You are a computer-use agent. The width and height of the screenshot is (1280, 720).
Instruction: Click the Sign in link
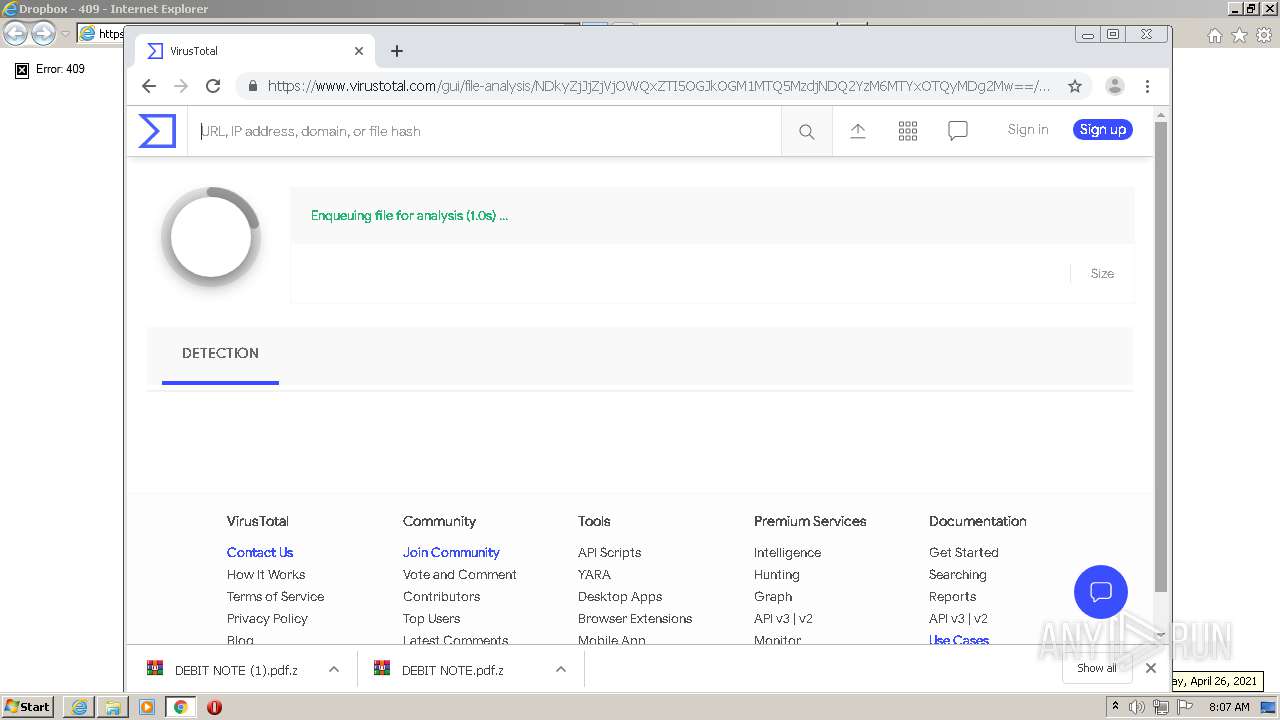(x=1028, y=130)
